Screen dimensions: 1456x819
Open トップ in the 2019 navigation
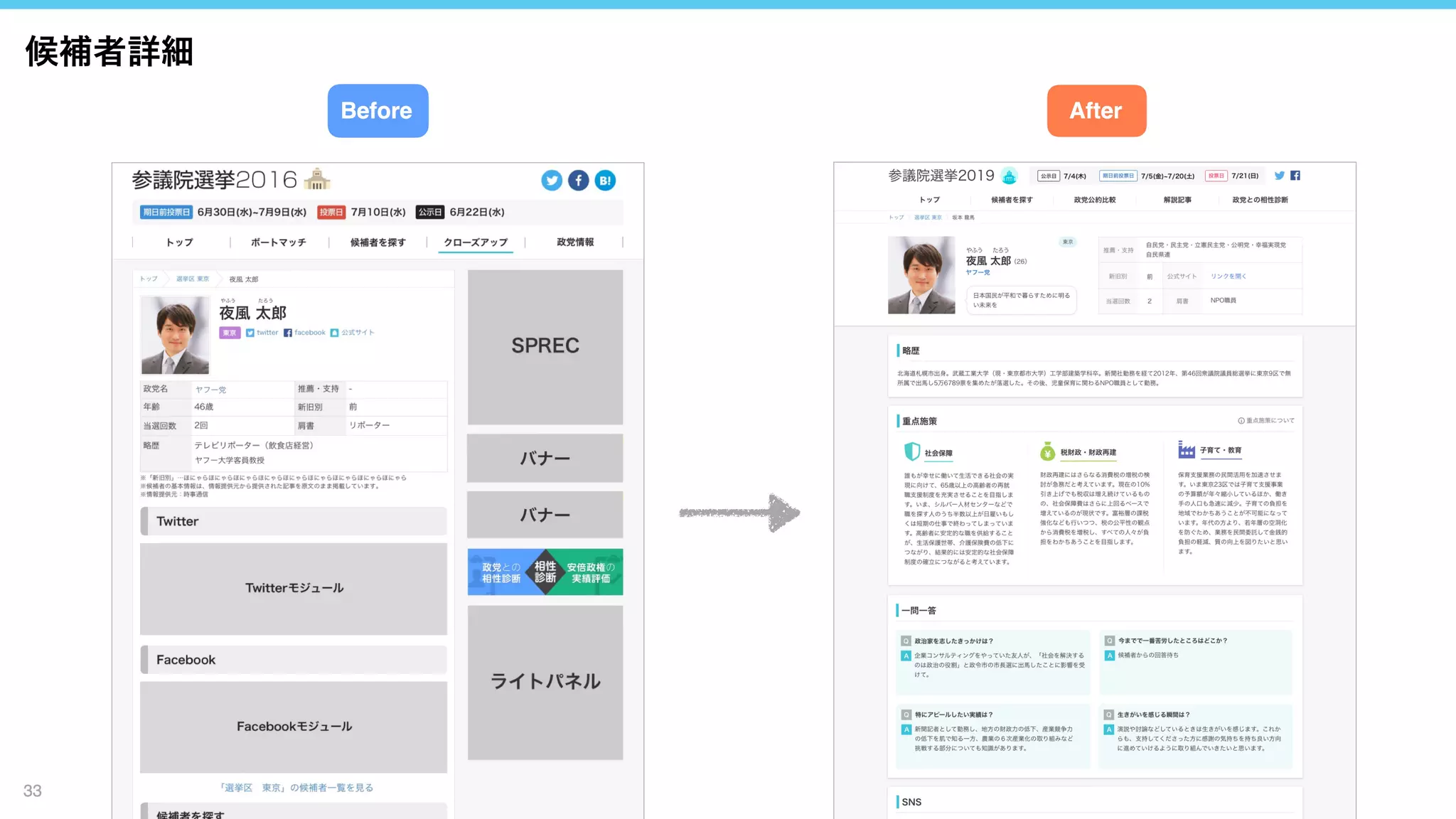pos(929,200)
